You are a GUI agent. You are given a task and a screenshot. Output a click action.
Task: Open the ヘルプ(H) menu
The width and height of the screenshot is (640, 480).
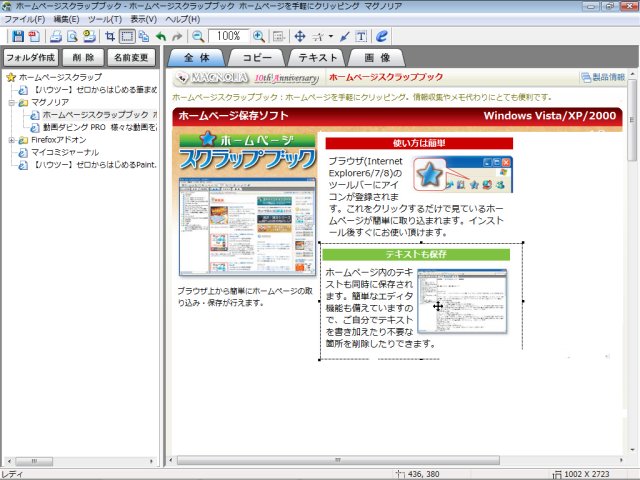(x=183, y=19)
